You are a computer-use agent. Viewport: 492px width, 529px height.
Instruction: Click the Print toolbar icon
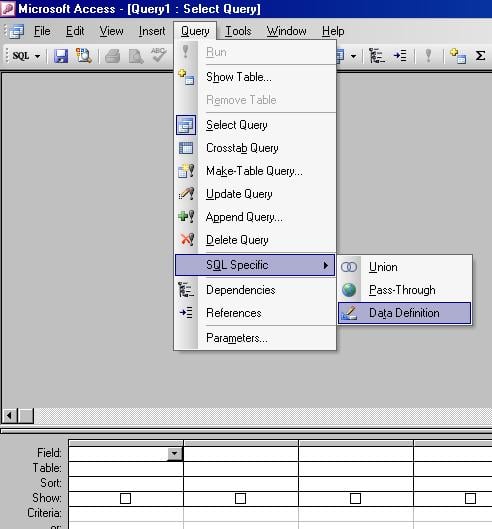click(x=113, y=56)
